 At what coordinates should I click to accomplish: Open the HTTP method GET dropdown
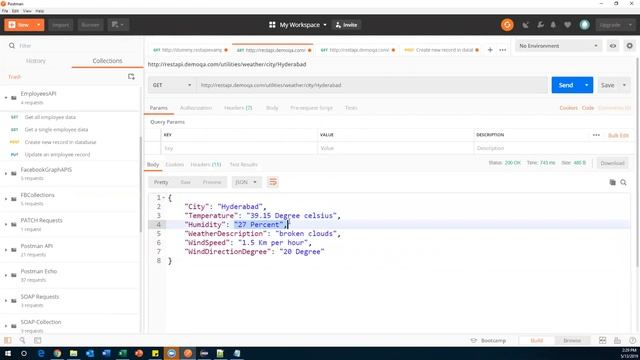coord(171,85)
